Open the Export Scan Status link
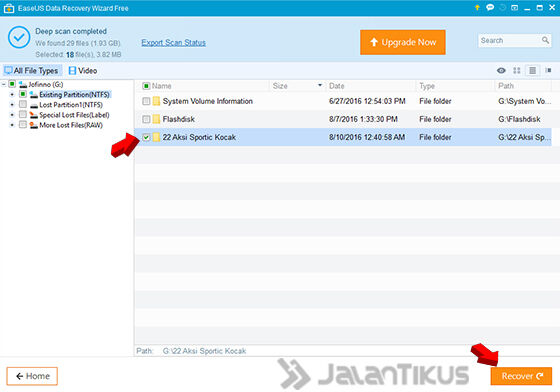Screen dimensions: 560x392 click(173, 42)
